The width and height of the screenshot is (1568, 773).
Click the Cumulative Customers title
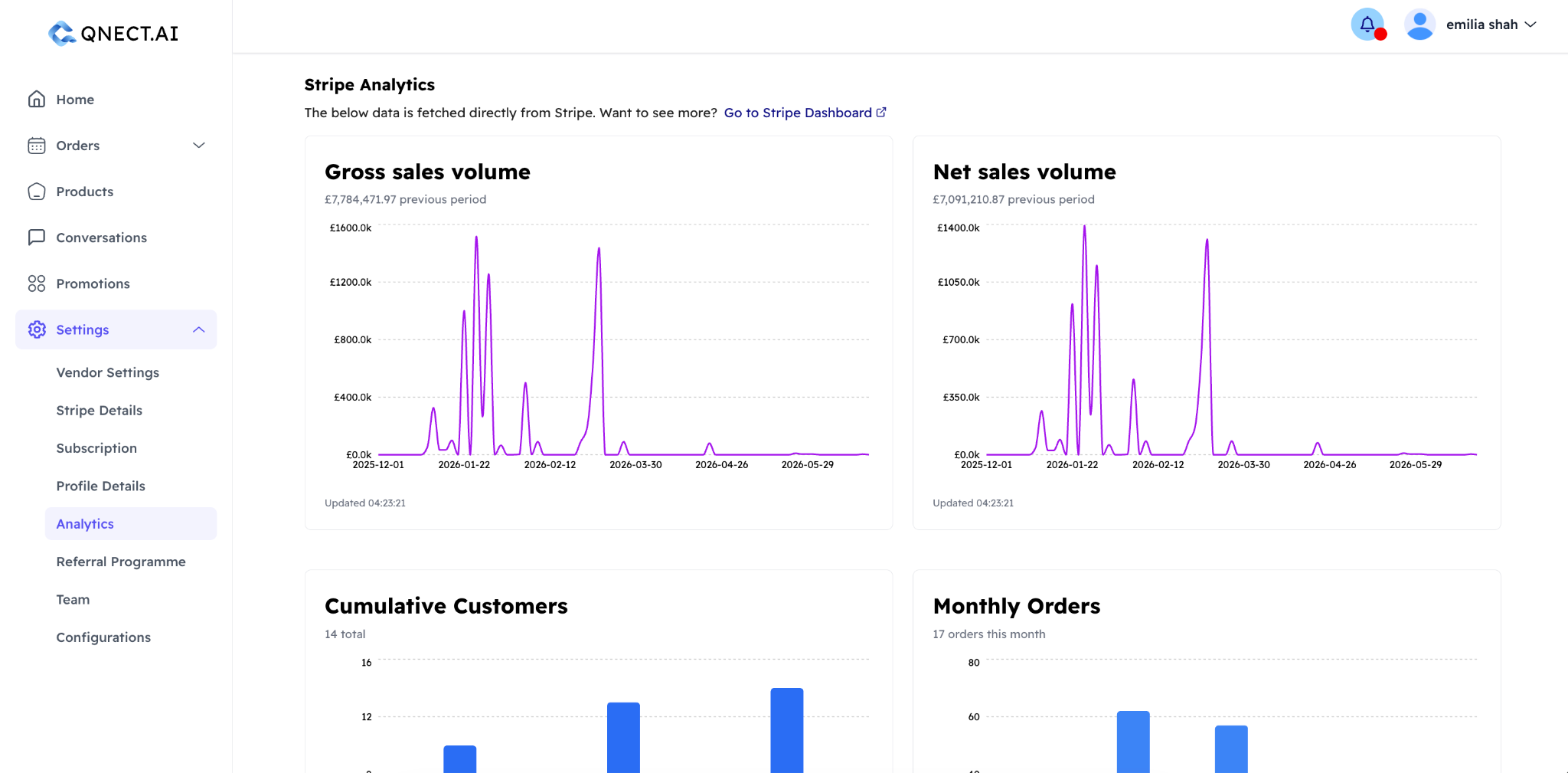[x=446, y=606]
